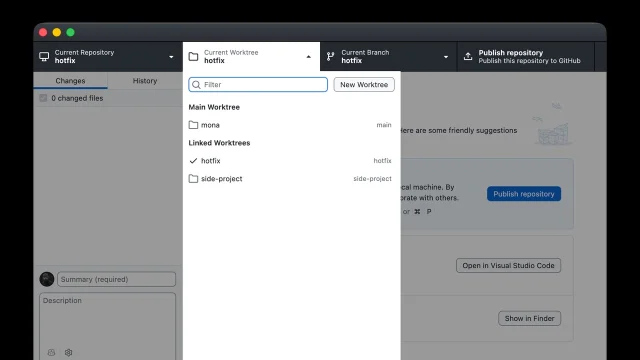Open the Current Branch hotfix dropdown
This screenshot has width=640, height=360.
pos(389,57)
